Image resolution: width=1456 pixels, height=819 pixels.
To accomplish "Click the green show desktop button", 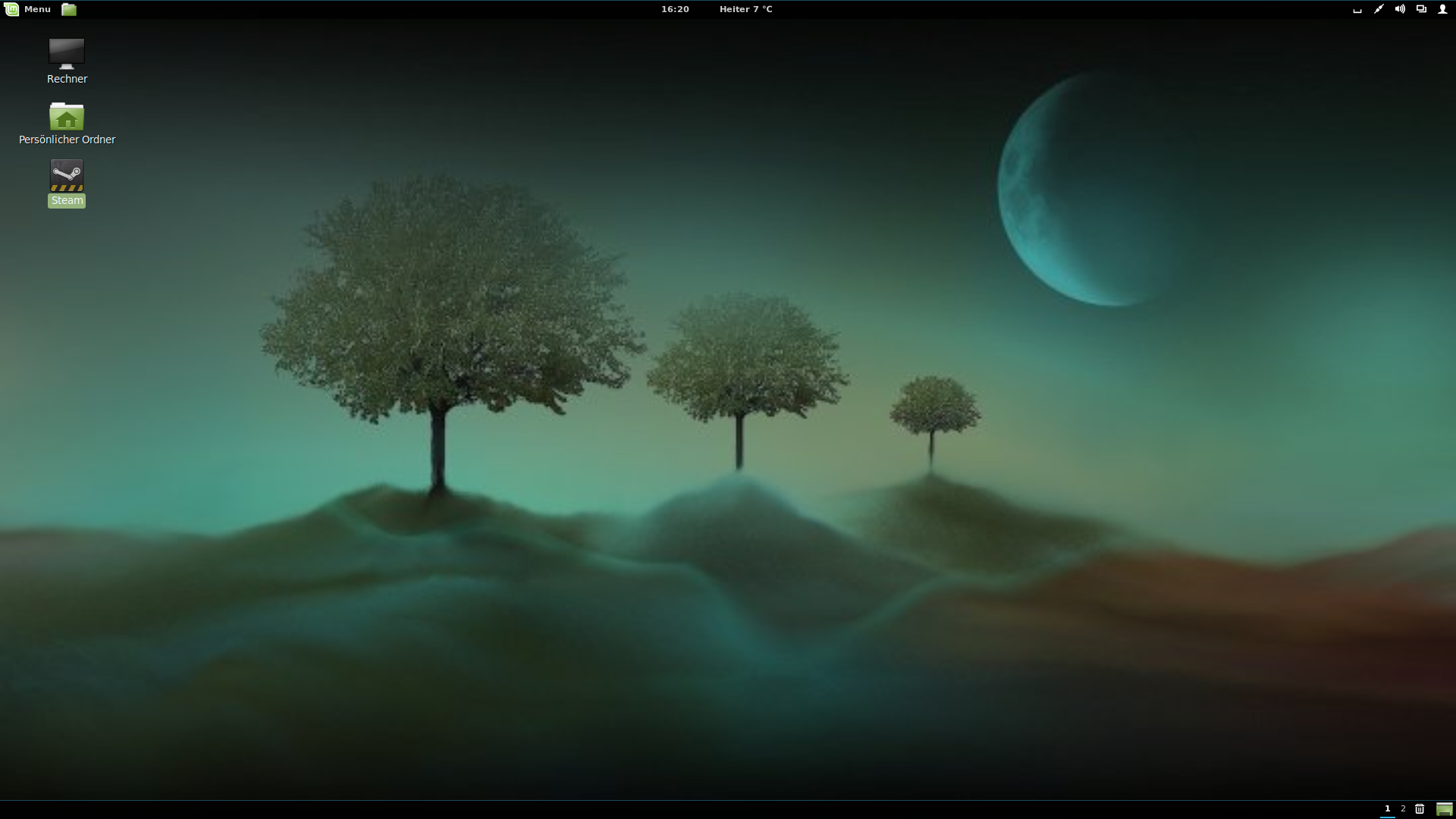I will (x=1444, y=809).
